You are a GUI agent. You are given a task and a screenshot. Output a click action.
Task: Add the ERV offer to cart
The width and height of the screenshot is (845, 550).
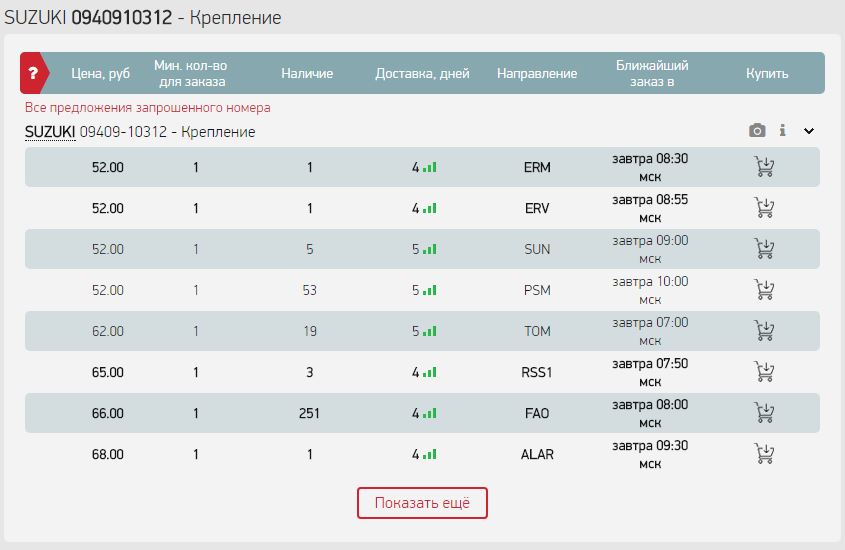(765, 208)
